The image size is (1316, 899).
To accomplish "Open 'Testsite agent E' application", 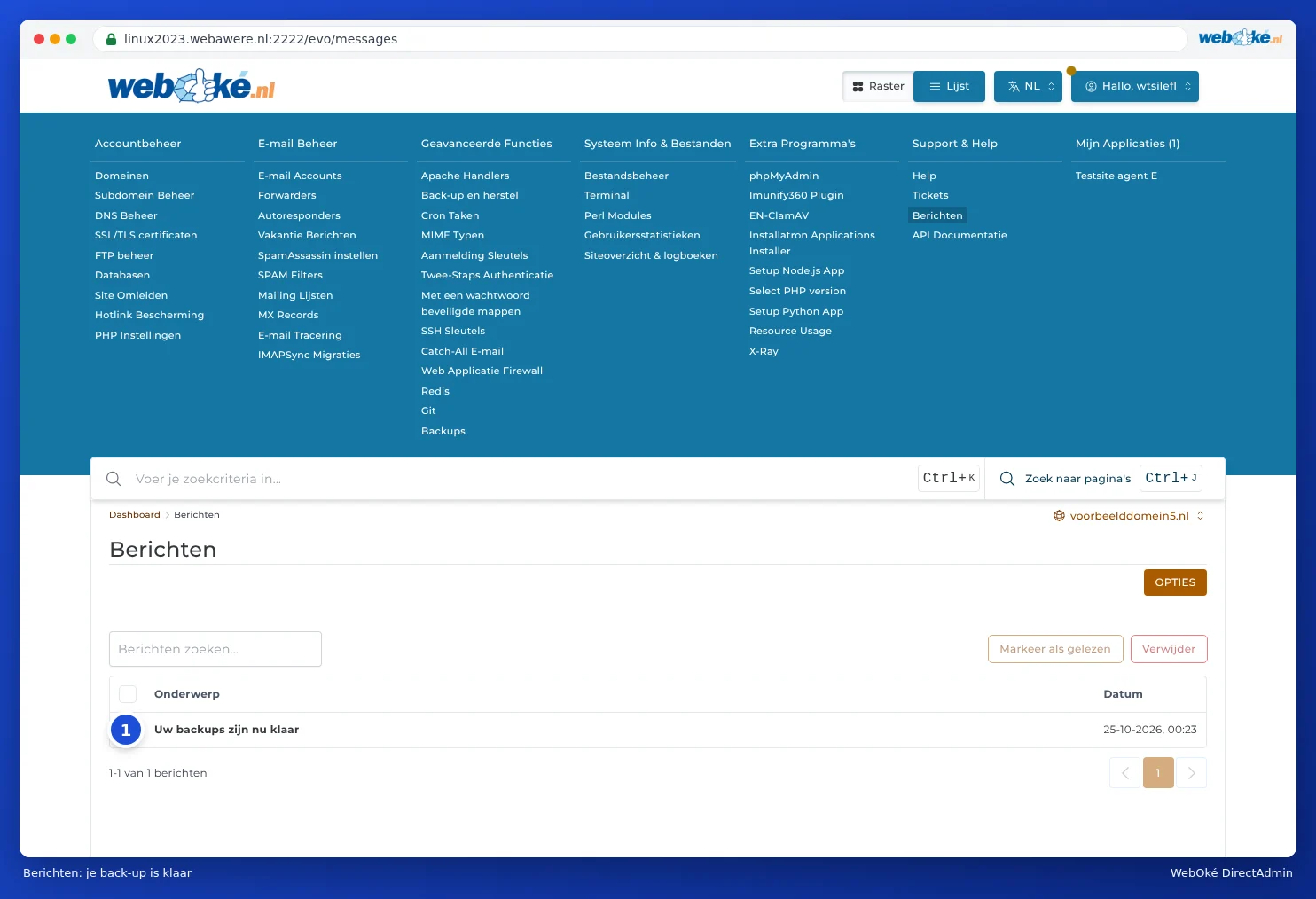I will tap(1116, 176).
